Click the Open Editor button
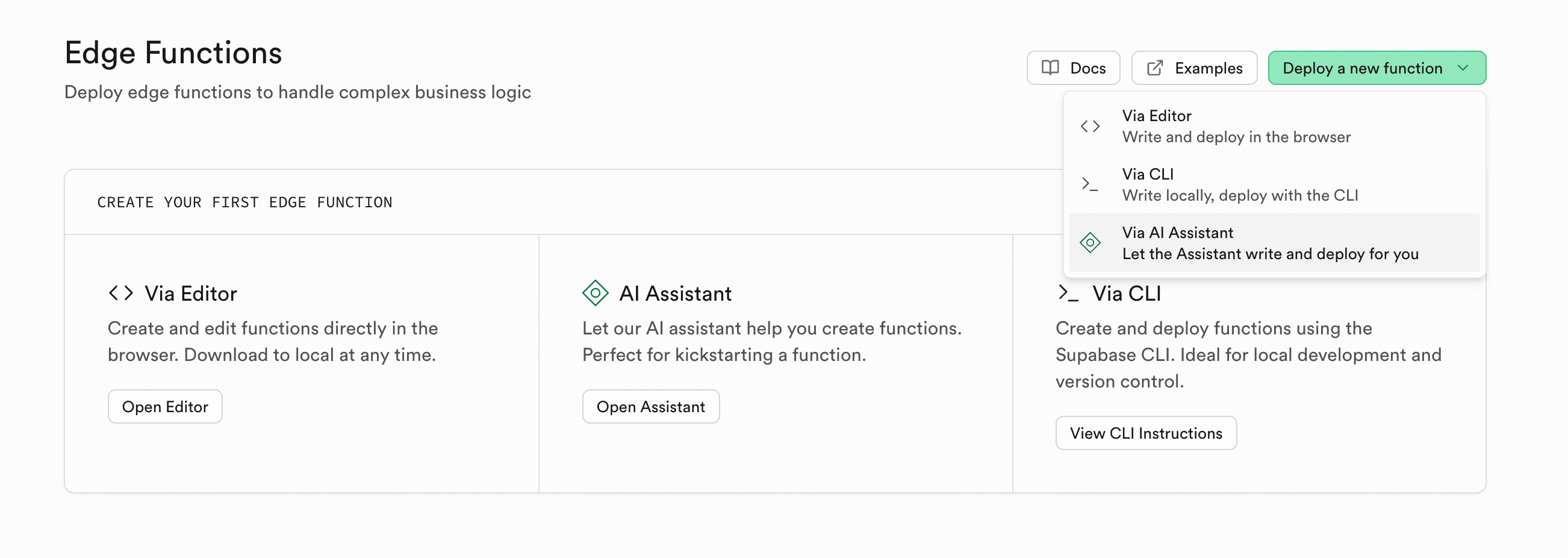Image resolution: width=1568 pixels, height=558 pixels. [x=164, y=406]
